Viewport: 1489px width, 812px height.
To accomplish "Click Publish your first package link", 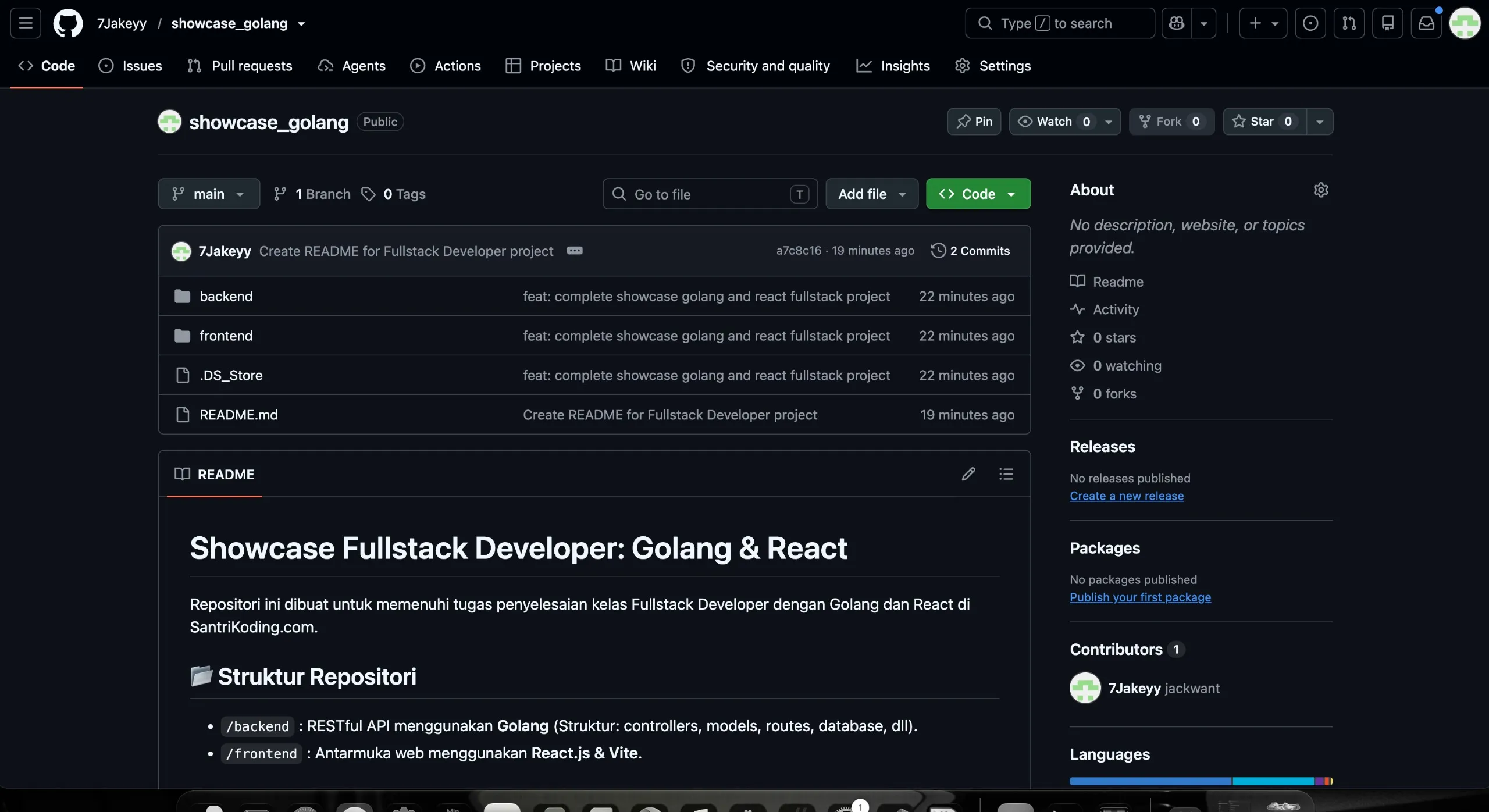I will (1140, 597).
